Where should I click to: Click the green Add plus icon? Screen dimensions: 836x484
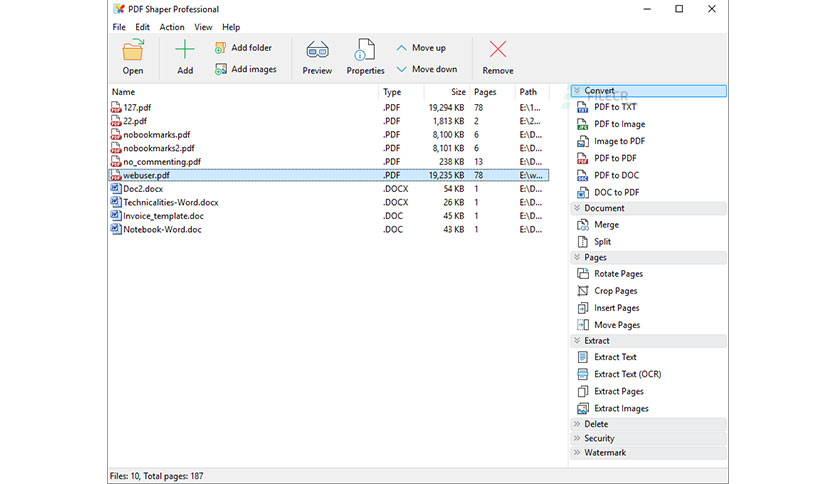coord(184,50)
